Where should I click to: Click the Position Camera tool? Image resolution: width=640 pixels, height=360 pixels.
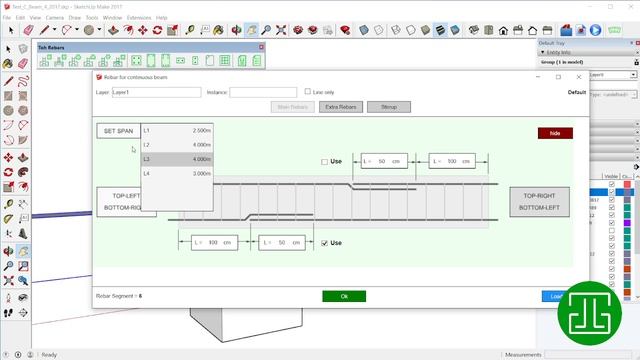click(8, 298)
